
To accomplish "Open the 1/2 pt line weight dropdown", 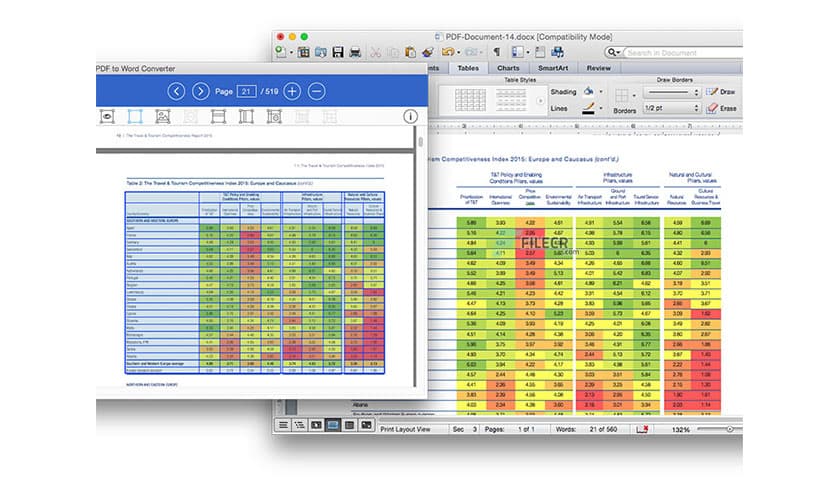I will click(x=671, y=108).
